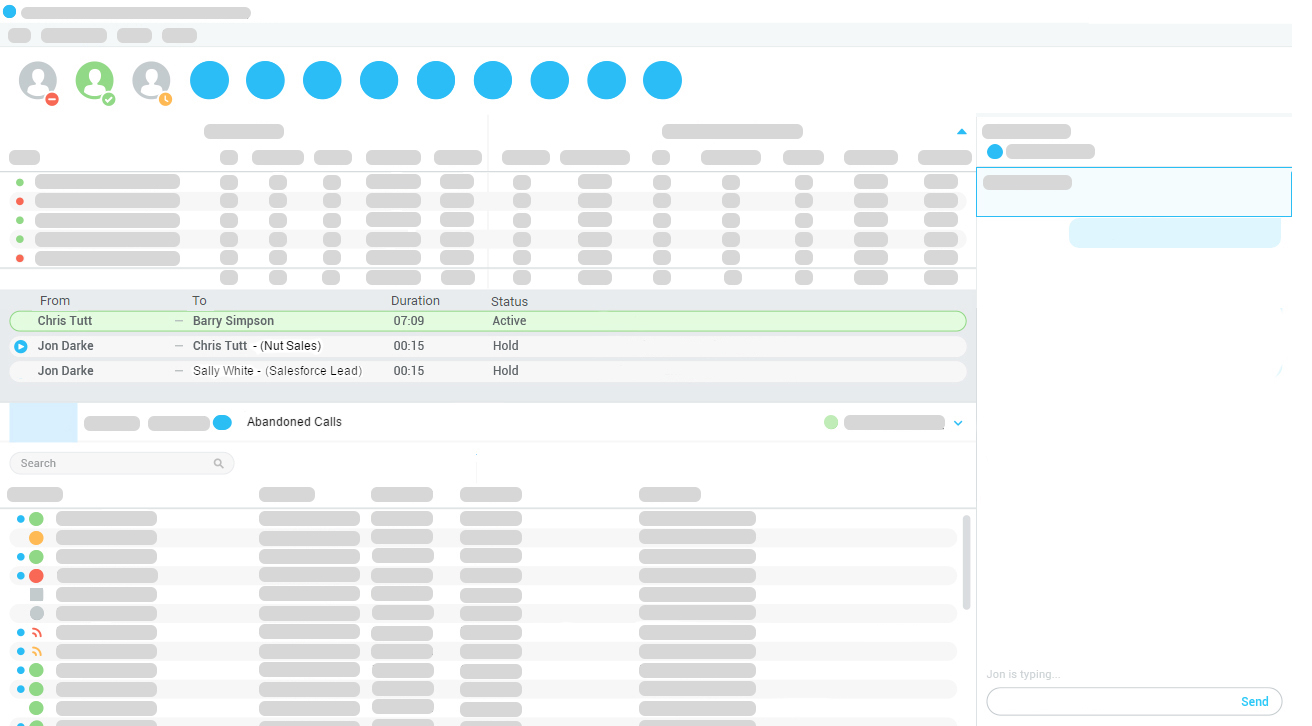
Task: Open the dropdown chevron right of Abandoned Calls
Action: [x=958, y=423]
